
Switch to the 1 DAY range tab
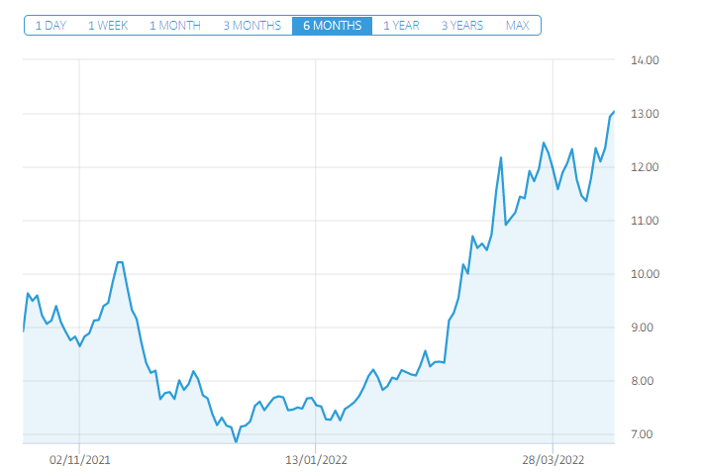tap(50, 25)
